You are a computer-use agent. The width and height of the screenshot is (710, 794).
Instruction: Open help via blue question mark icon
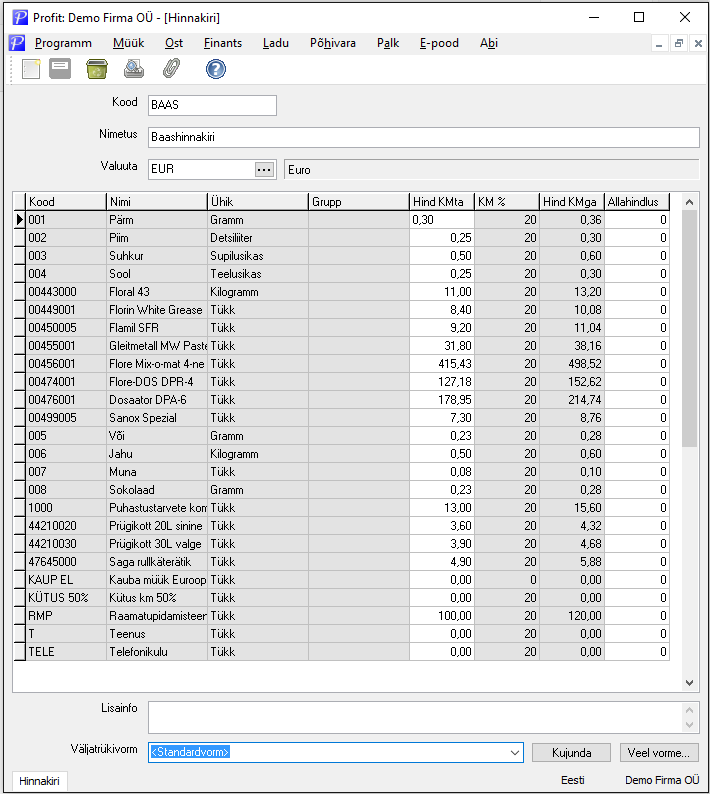pos(216,69)
